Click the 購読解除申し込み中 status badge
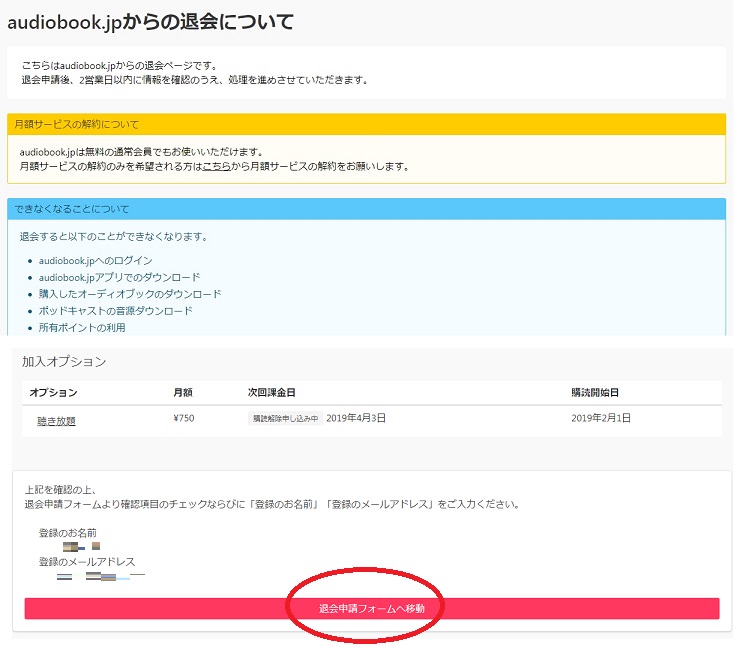Image resolution: width=755 pixels, height=647 pixels. coord(286,418)
